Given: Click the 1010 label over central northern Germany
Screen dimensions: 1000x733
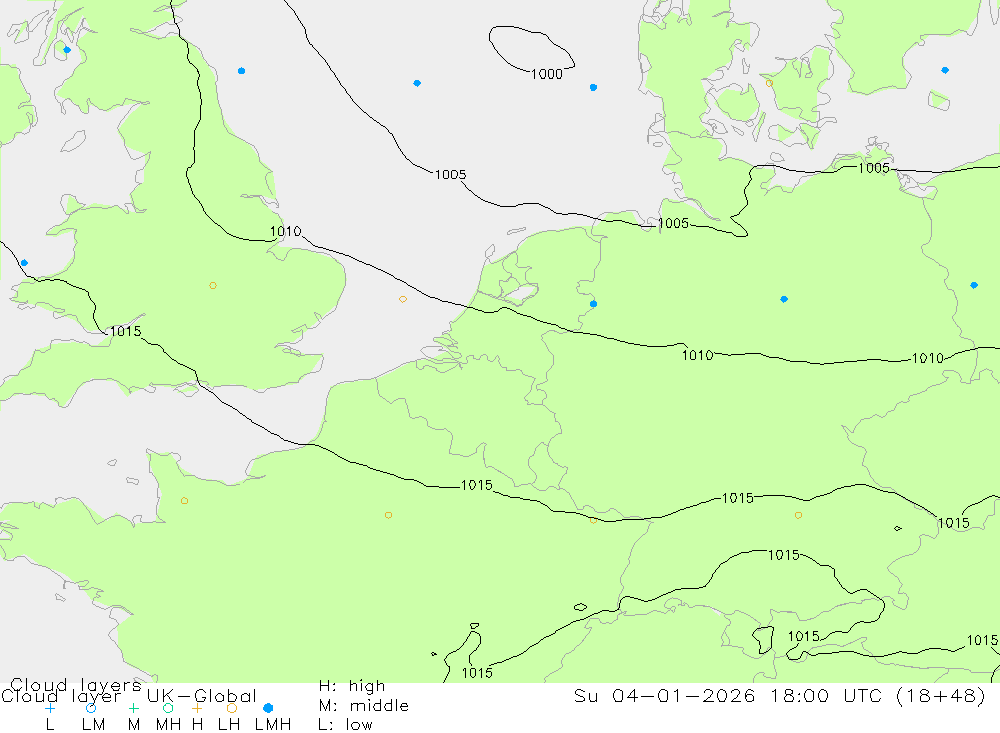Looking at the screenshot, I should [697, 355].
